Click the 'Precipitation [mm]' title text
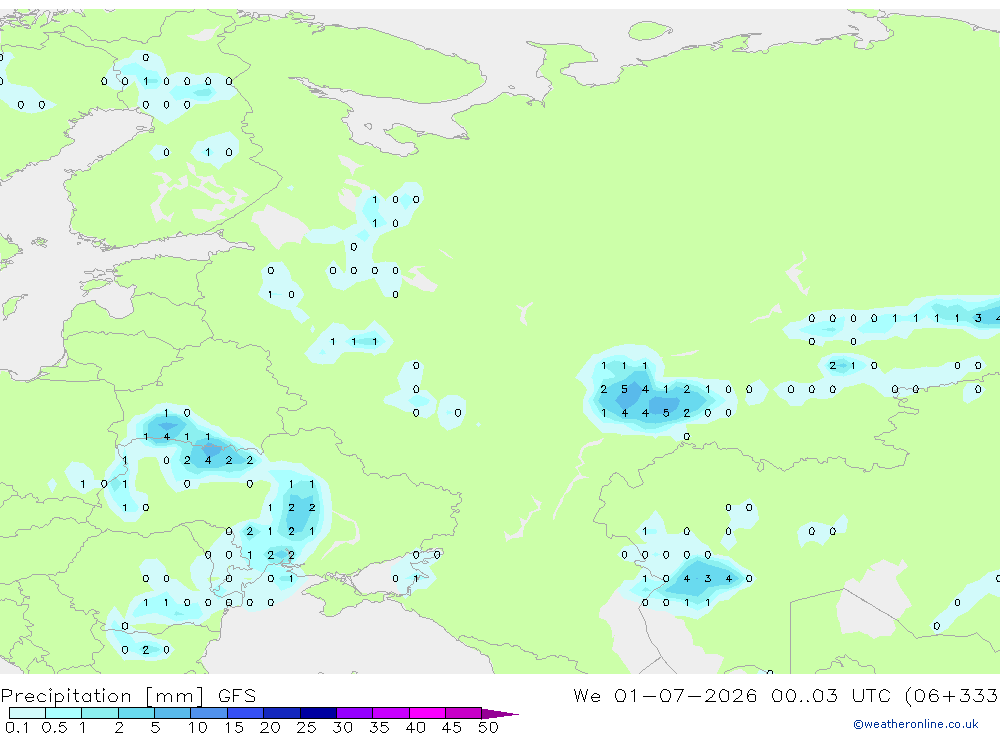 pyautogui.click(x=102, y=695)
